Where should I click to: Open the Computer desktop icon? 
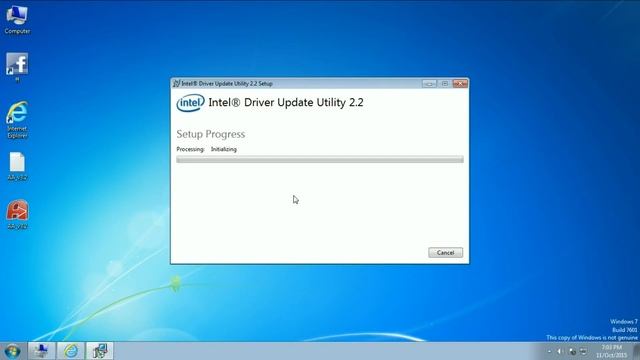pos(17,20)
